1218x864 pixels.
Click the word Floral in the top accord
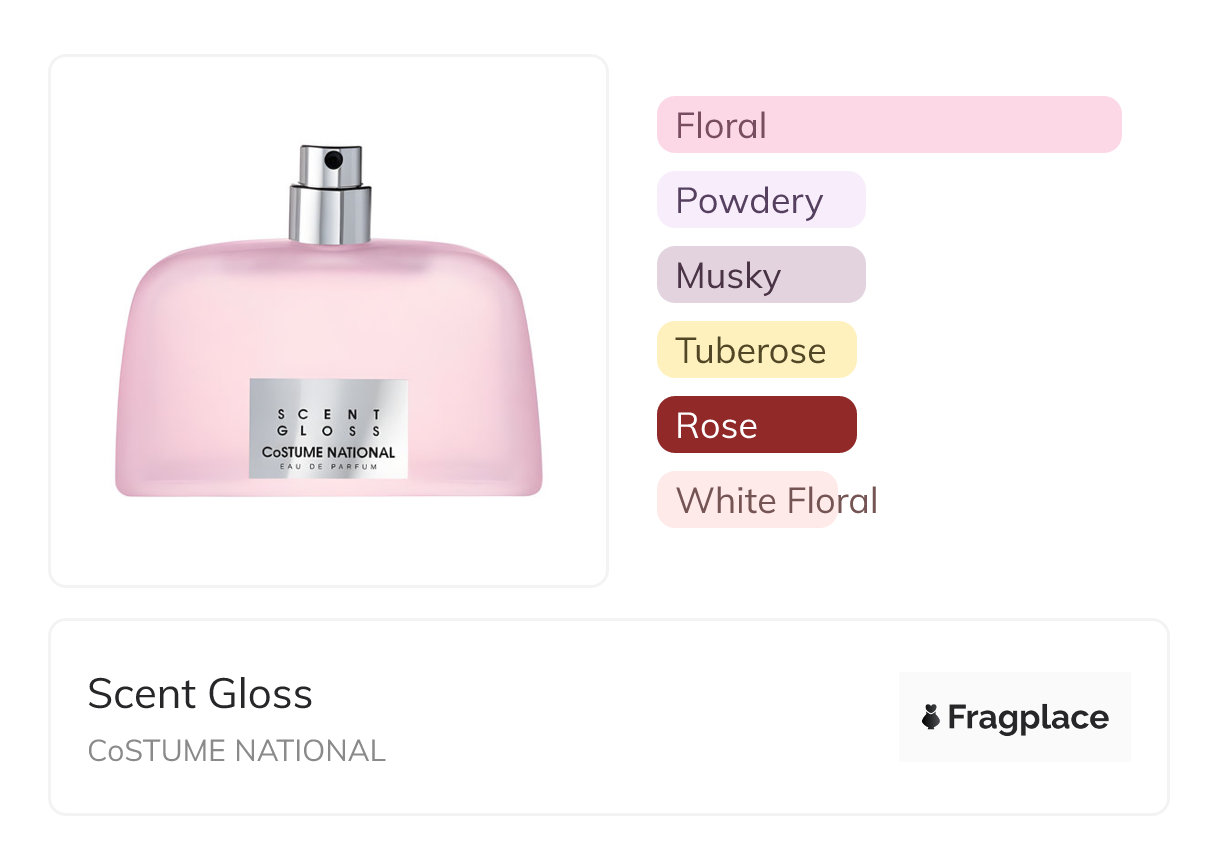(721, 125)
